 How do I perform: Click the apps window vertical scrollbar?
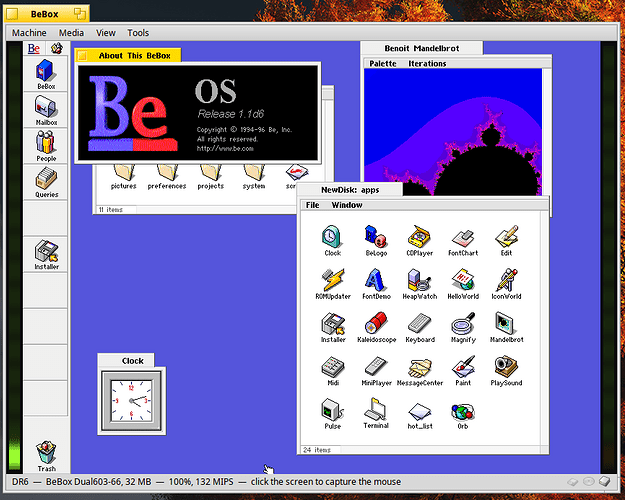pyautogui.click(x=544, y=329)
